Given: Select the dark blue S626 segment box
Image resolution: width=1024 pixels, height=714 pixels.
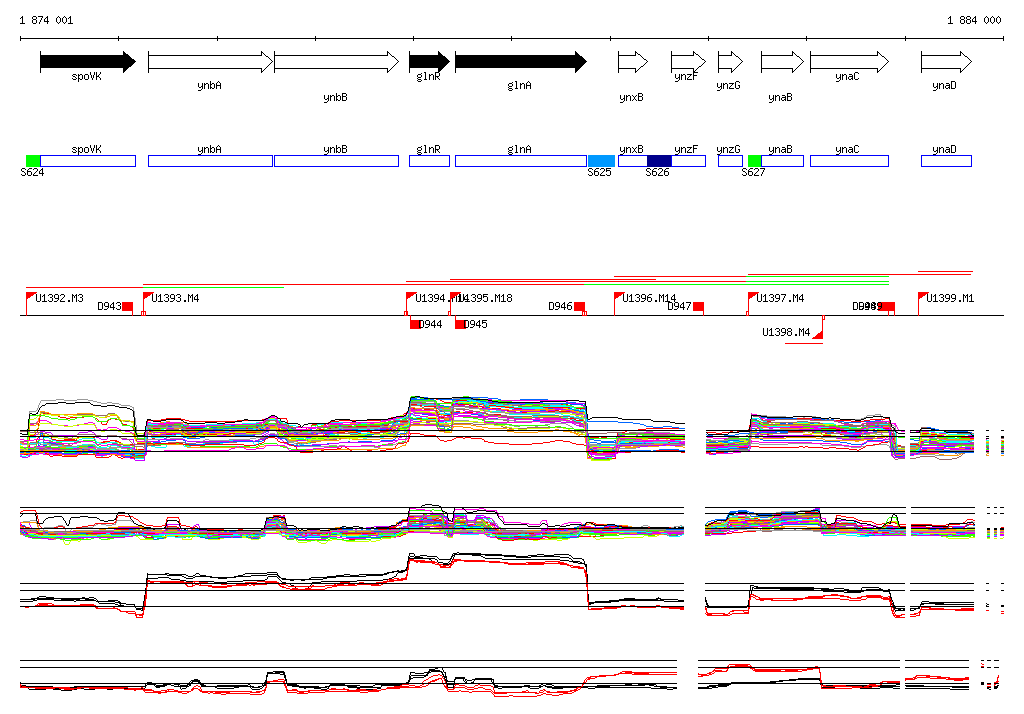Looking at the screenshot, I should pyautogui.click(x=659, y=161).
